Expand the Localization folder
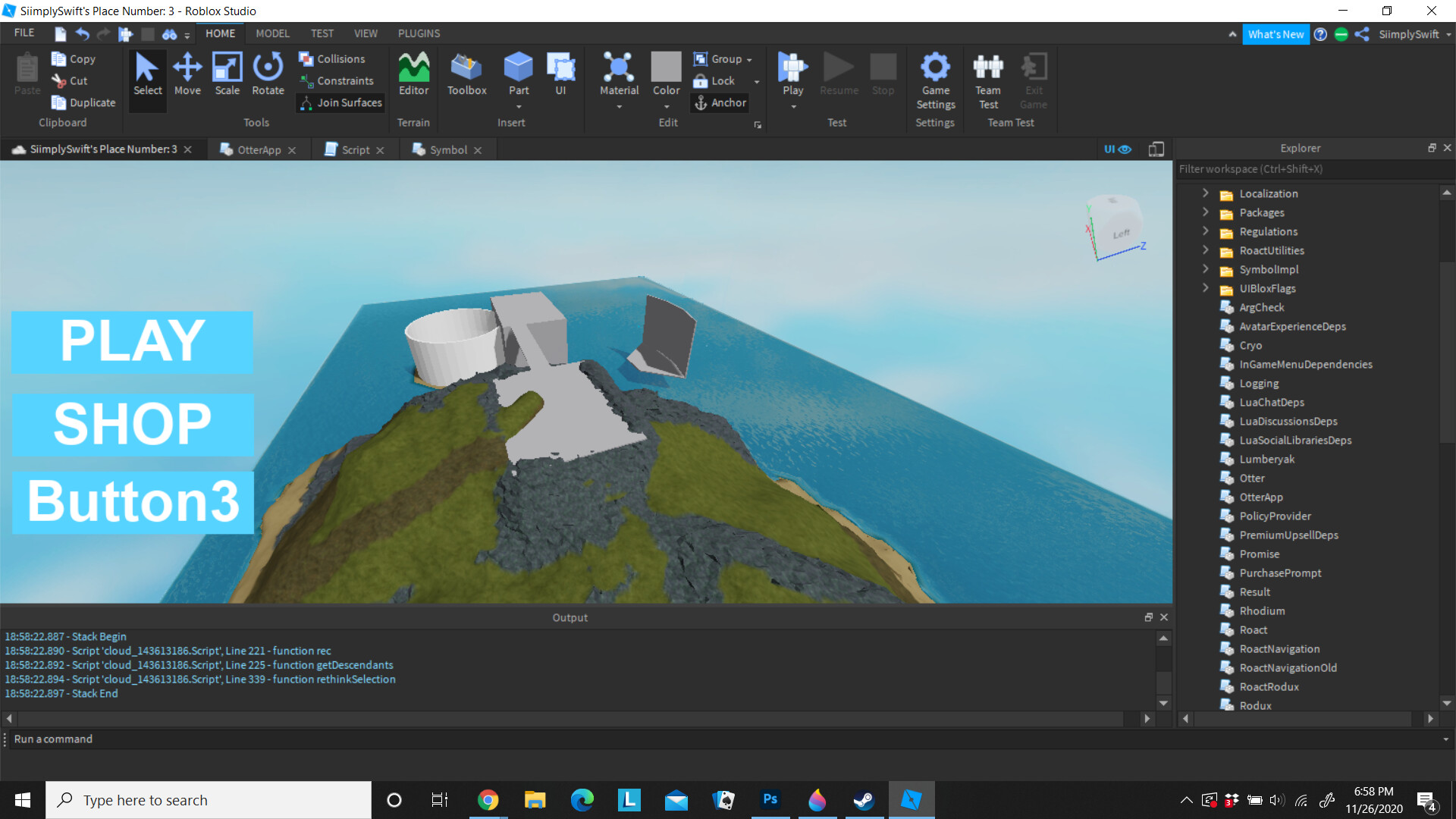The height and width of the screenshot is (819, 1456). 1206,193
